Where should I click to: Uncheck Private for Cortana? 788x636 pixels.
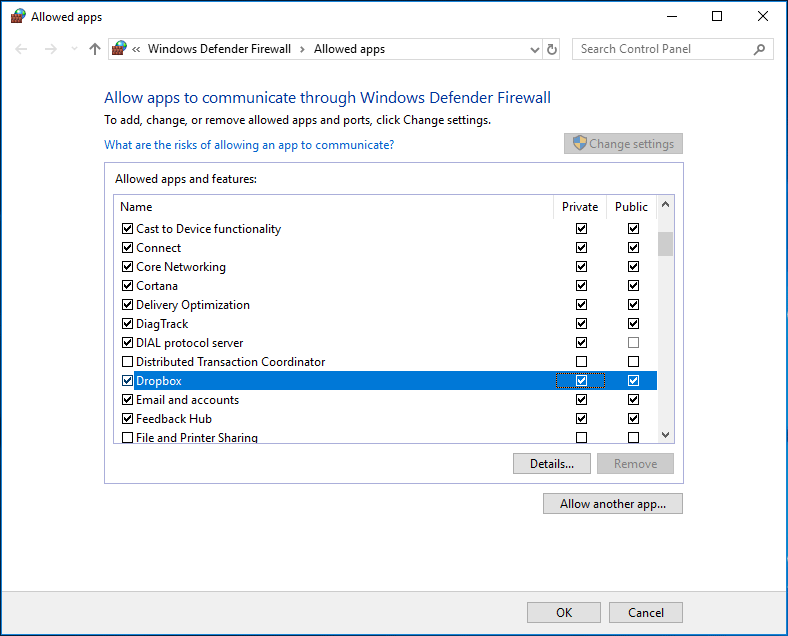tap(581, 286)
